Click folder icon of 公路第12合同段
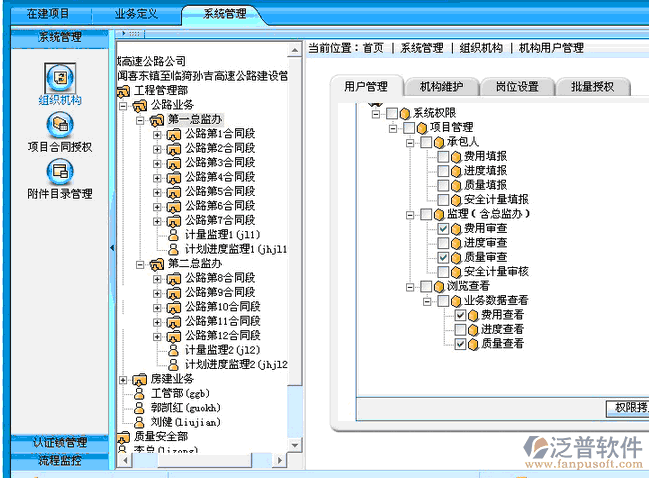 click(x=174, y=336)
